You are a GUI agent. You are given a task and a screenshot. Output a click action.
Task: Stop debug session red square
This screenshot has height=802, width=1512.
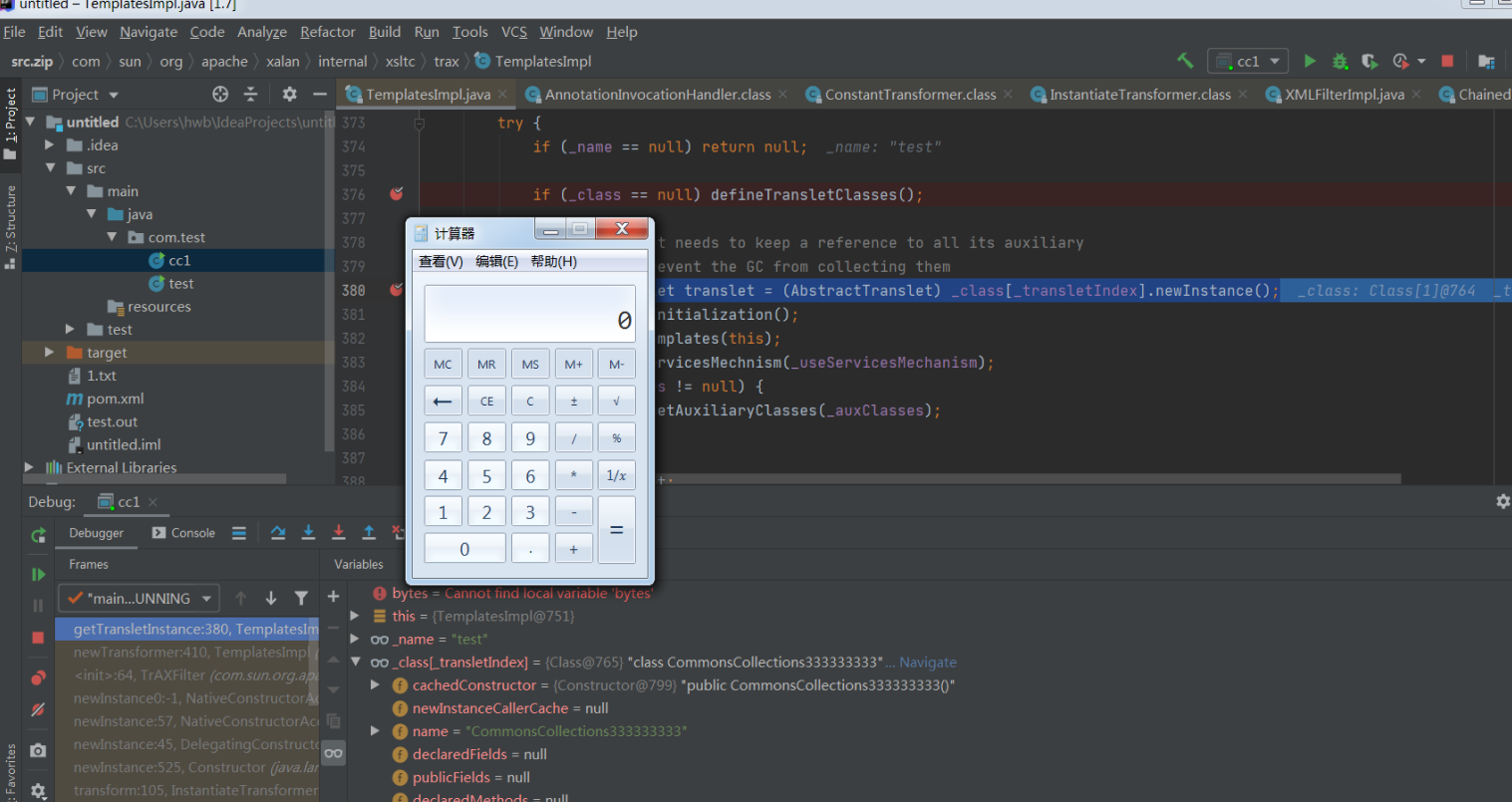[x=38, y=637]
